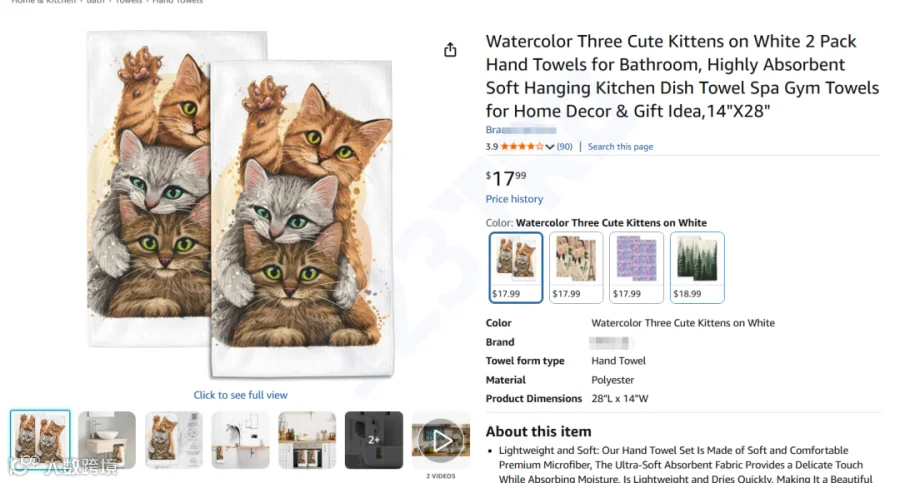Show the bathroom sink scene thumbnail
This screenshot has width=900, height=483.
pyautogui.click(x=107, y=440)
